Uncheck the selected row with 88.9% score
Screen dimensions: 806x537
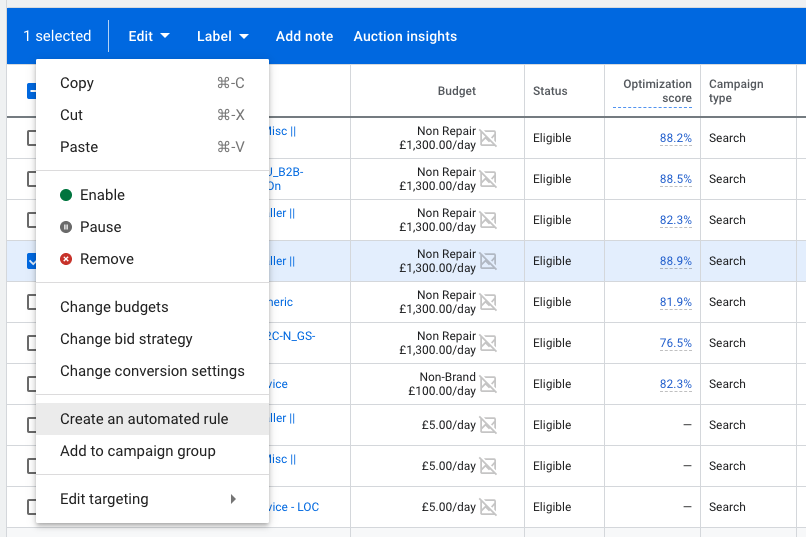coord(32,261)
